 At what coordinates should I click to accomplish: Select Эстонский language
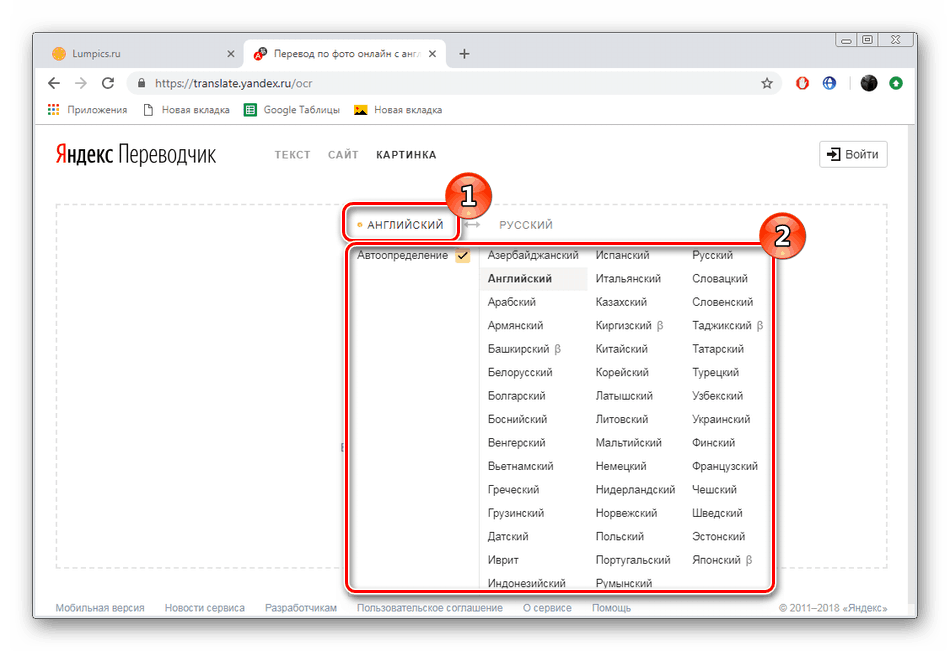tap(718, 536)
